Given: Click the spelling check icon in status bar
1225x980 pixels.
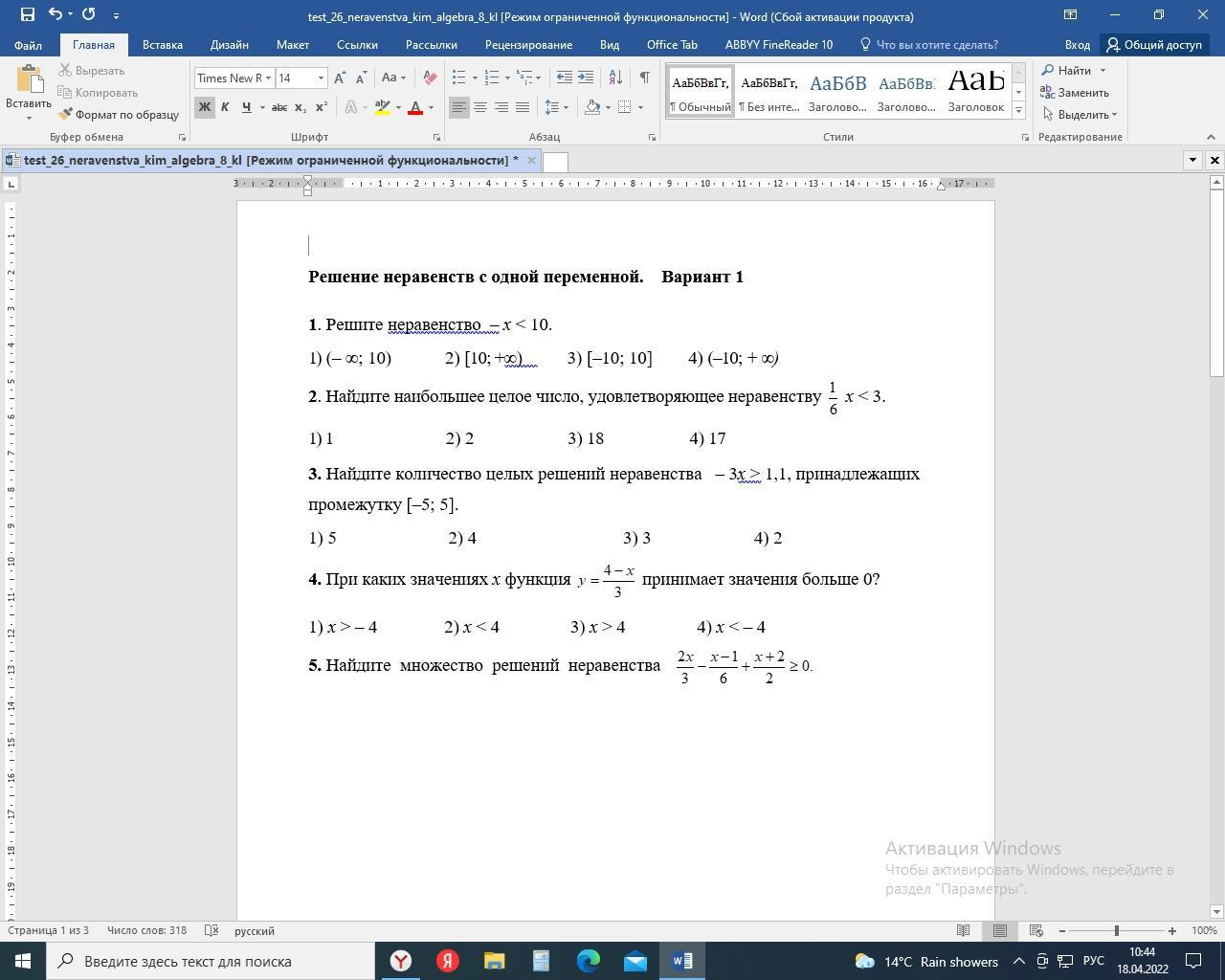Looking at the screenshot, I should click(212, 930).
